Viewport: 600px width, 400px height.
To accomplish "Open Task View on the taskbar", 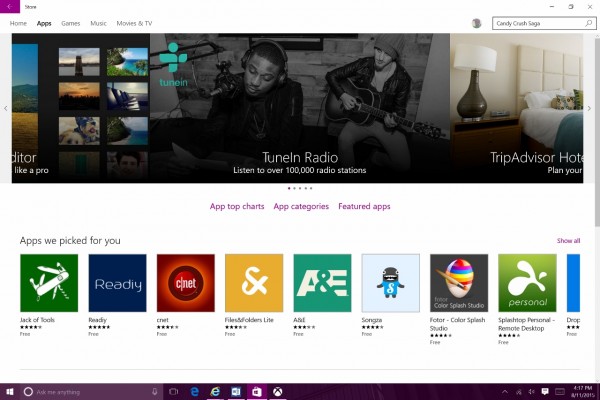I will click(173, 392).
